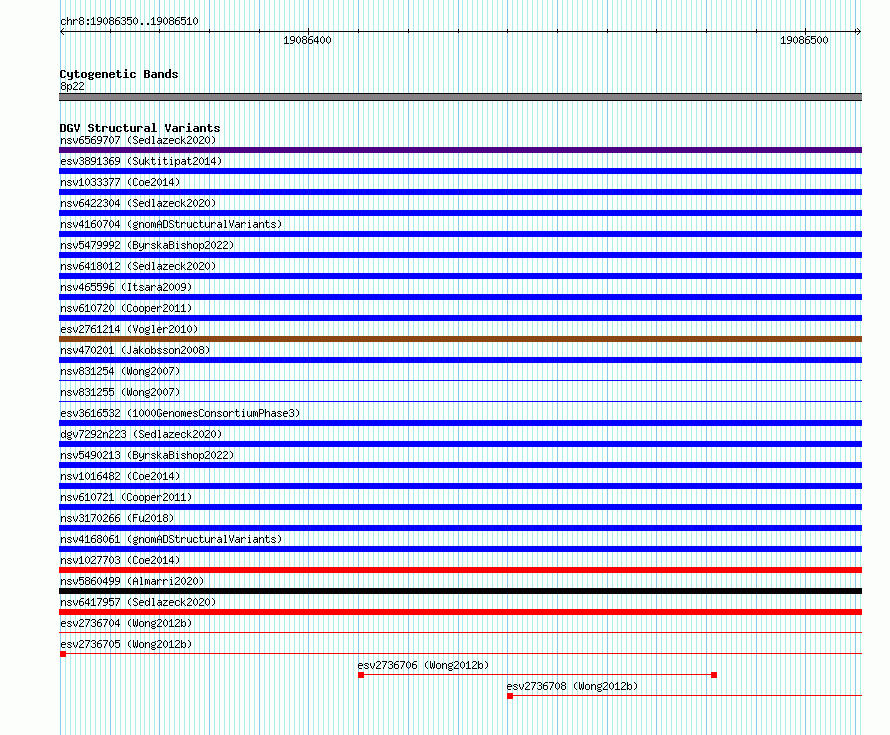
Task: Open variant esv3891369 (Suktitipat2014)
Action: [141, 161]
